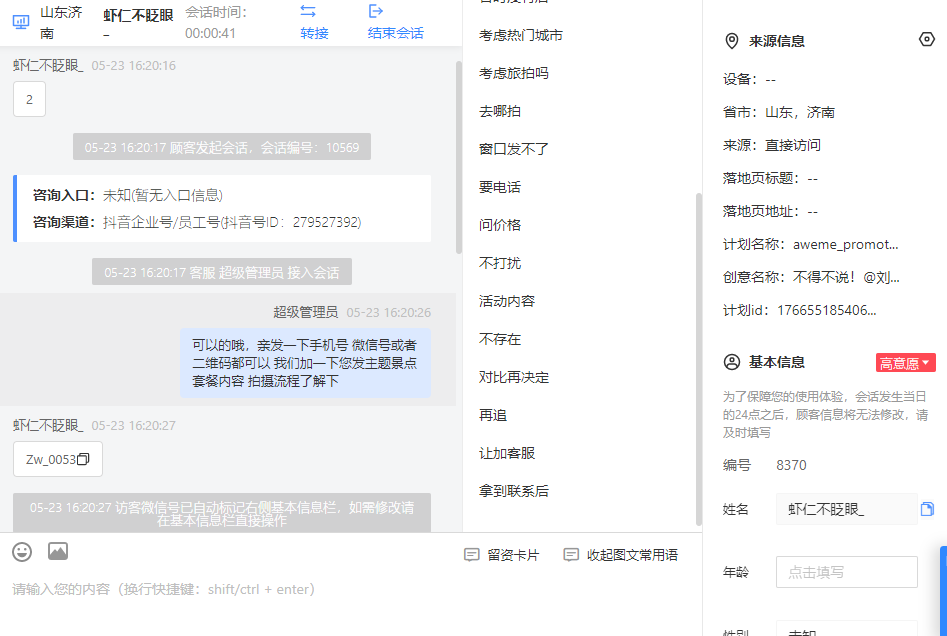Click 创意名称 不得不说 entry
The image size is (947, 636).
point(811,277)
